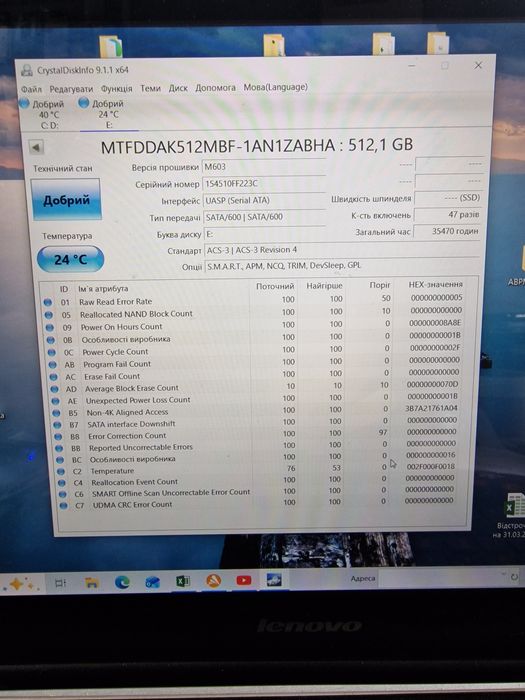Click status dot for Non-4K Aligned Access
The width and height of the screenshot is (525, 700).
(x=56, y=413)
